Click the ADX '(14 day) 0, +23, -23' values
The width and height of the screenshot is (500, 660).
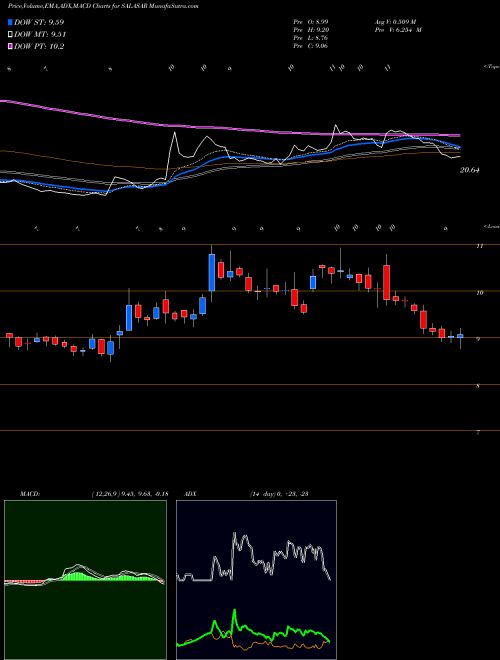point(279,494)
